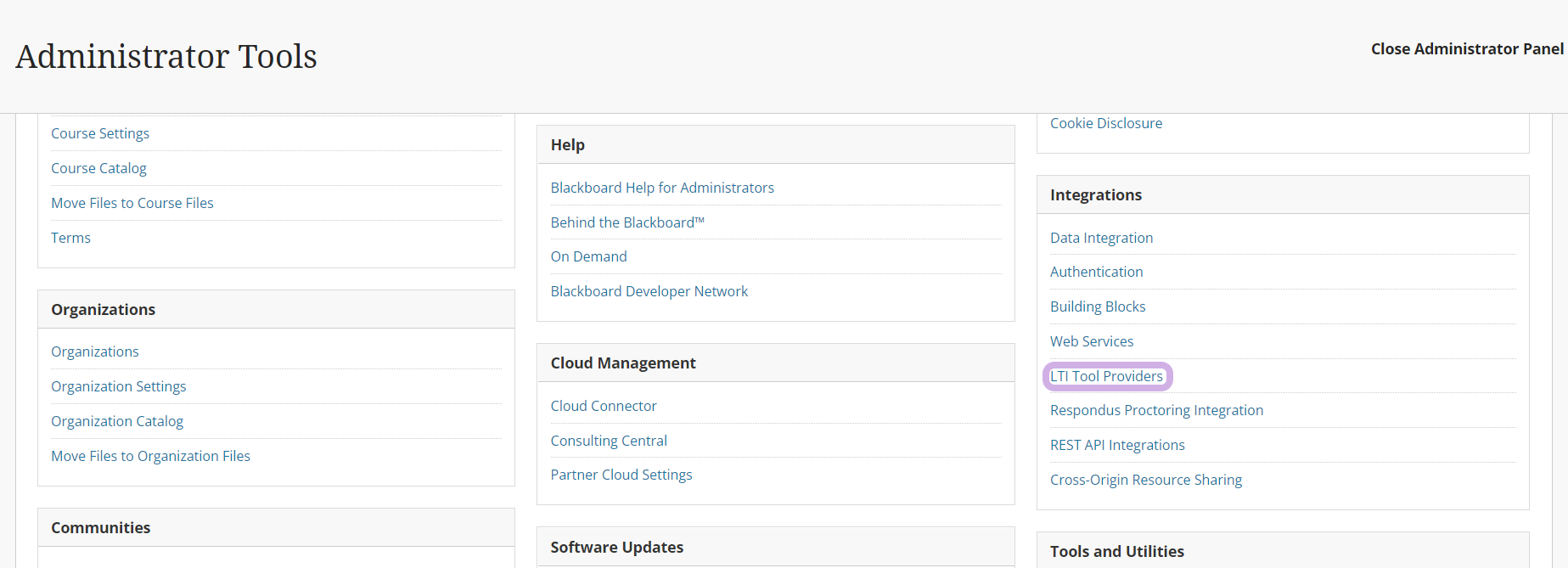This screenshot has height=568, width=1568.
Task: Select Move Files to Course Files
Action: pos(132,203)
